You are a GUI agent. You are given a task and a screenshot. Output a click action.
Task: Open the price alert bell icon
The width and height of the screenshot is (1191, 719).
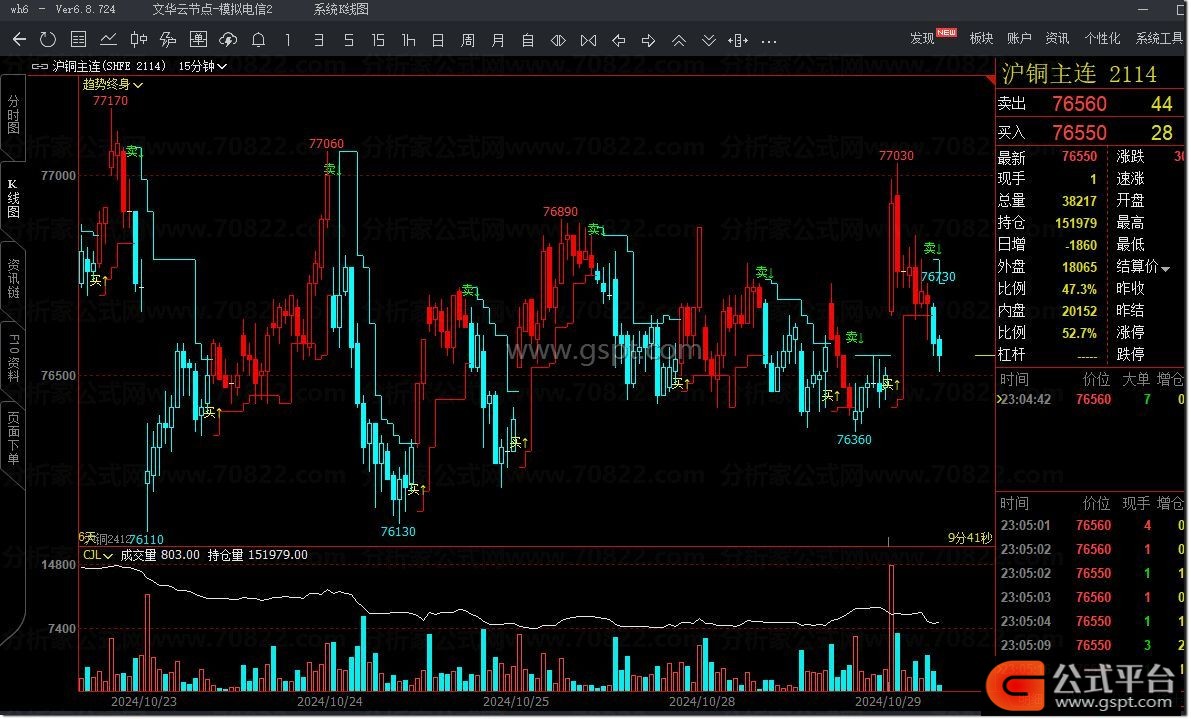tap(258, 40)
